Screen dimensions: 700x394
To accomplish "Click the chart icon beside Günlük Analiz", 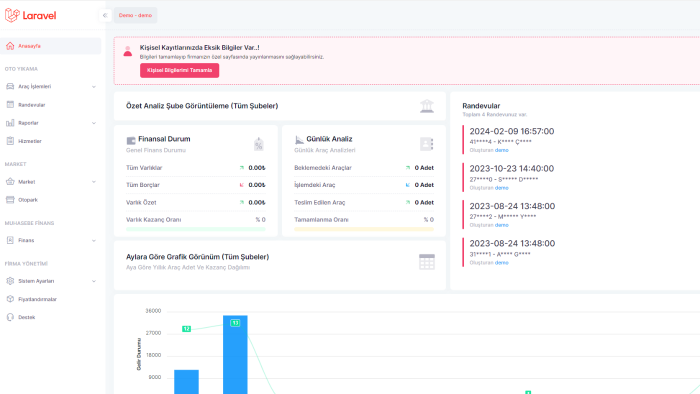I will click(x=299, y=140).
